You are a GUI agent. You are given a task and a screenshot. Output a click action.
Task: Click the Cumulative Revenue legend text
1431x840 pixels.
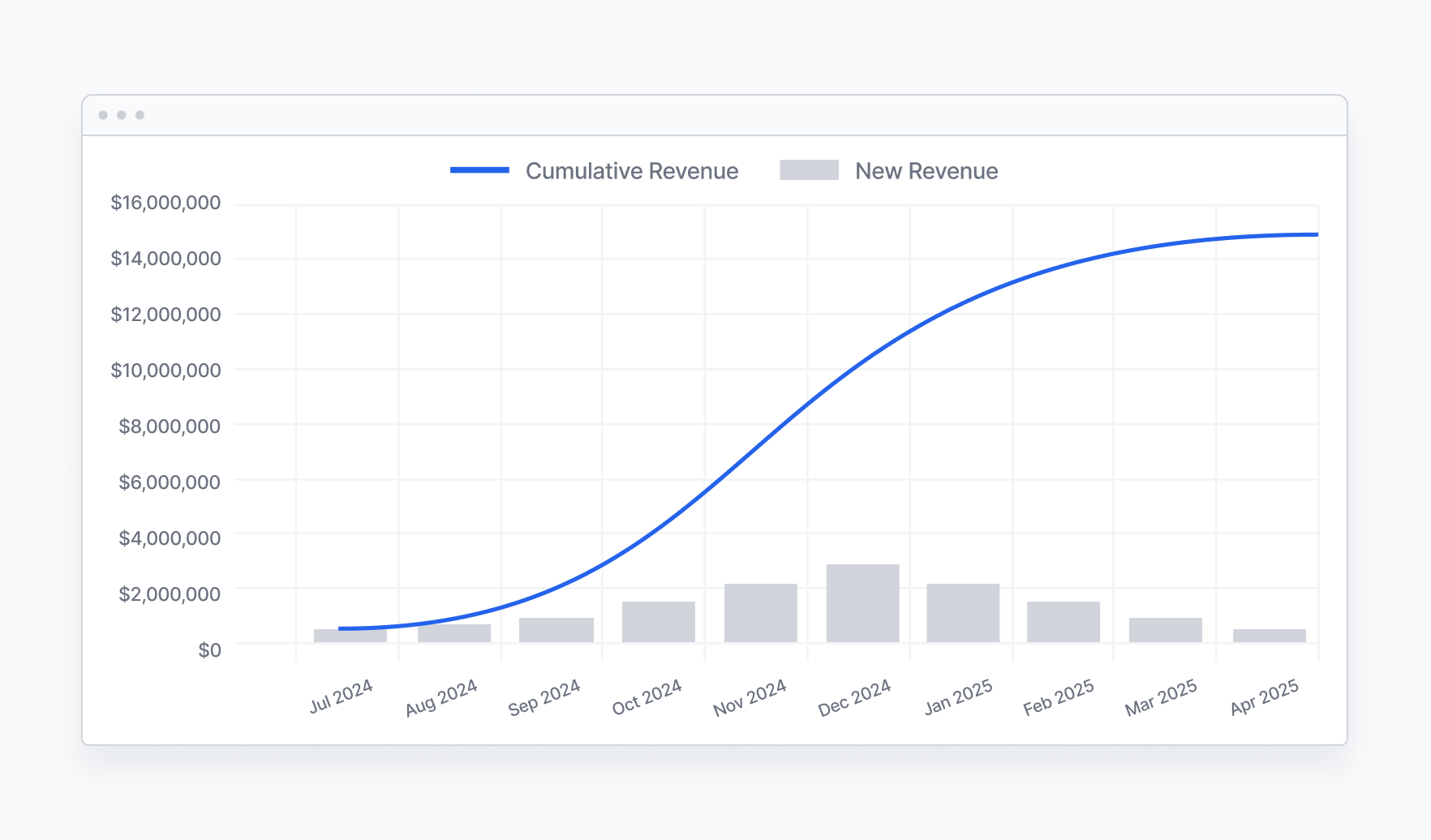coord(632,171)
